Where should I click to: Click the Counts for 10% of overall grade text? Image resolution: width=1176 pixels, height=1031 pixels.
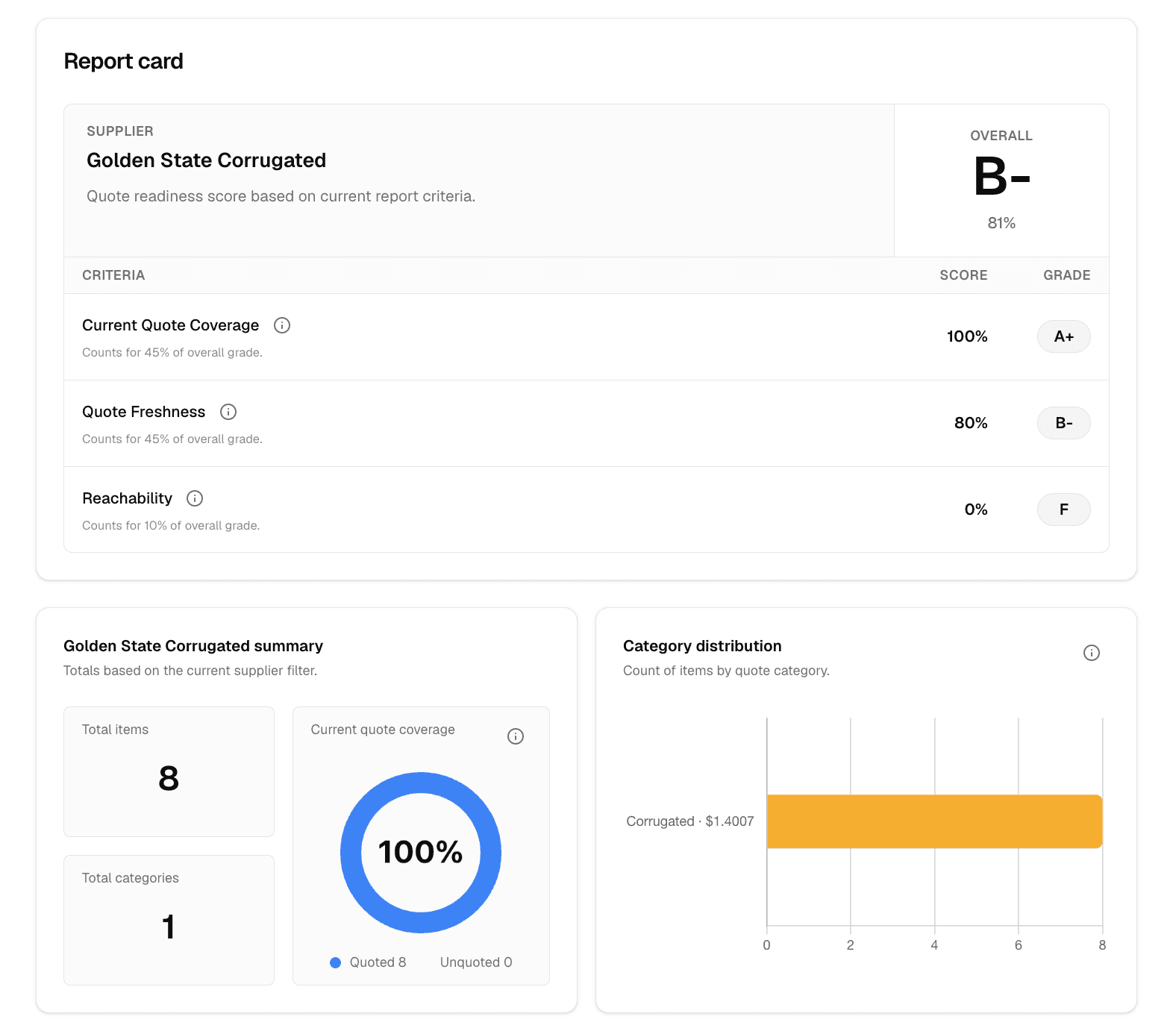coord(171,526)
